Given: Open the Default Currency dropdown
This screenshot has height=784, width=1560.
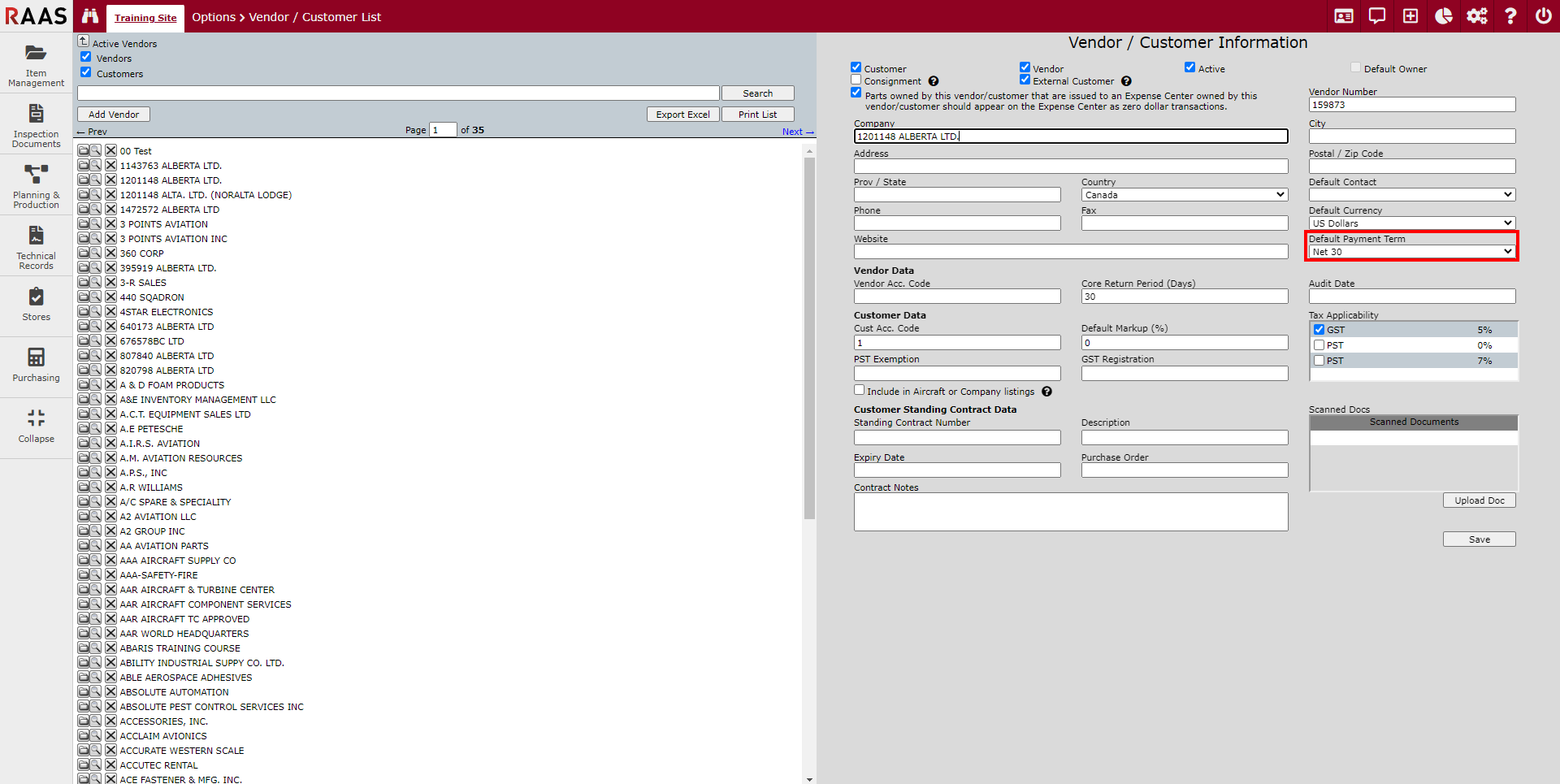Looking at the screenshot, I should pyautogui.click(x=1411, y=223).
